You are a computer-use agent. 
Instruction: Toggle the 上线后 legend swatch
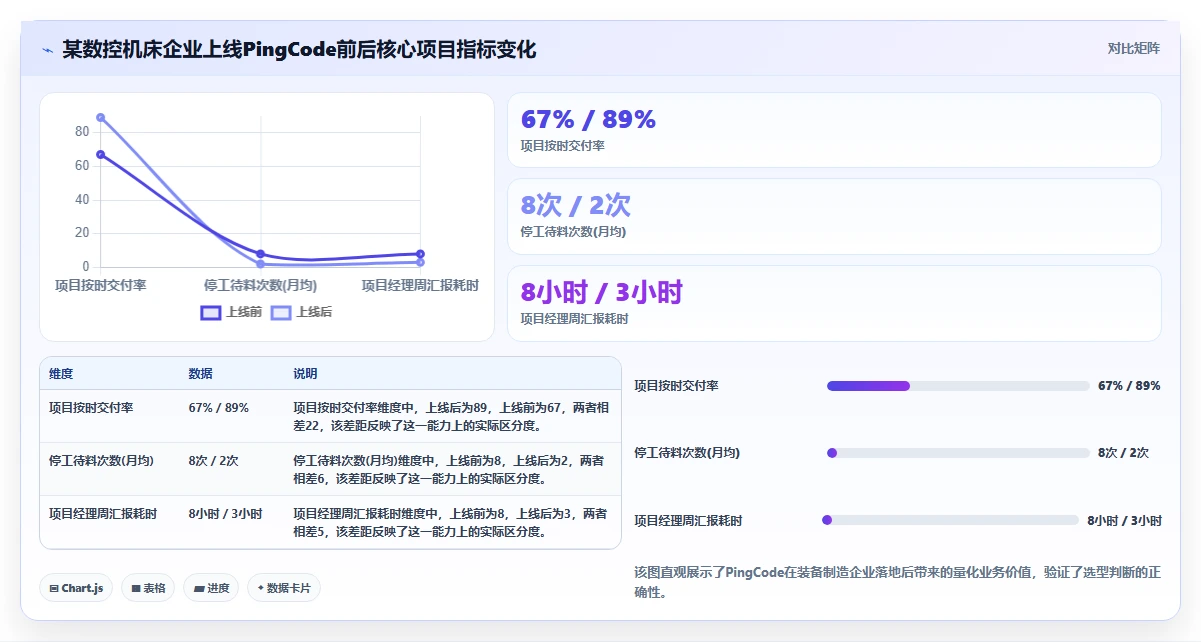(x=281, y=312)
